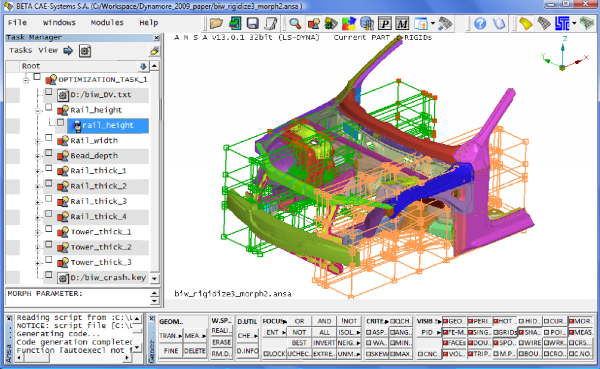
Task: Click the INVERT focus button
Action: [324, 343]
